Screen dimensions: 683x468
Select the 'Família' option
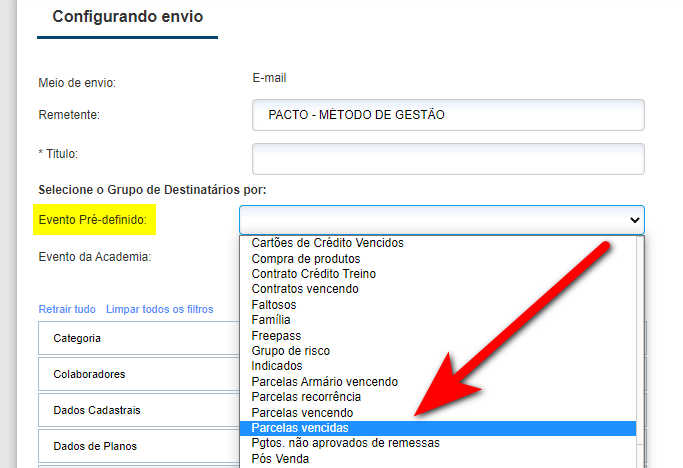pyautogui.click(x=271, y=320)
